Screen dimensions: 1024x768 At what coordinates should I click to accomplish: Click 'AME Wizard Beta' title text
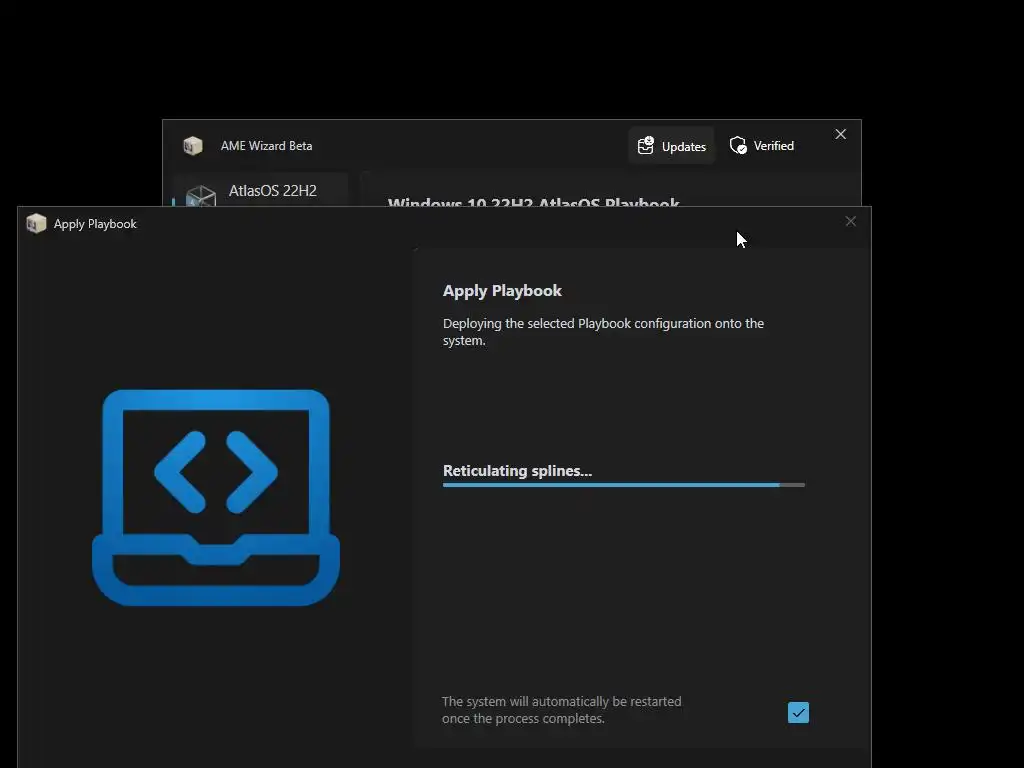(266, 146)
